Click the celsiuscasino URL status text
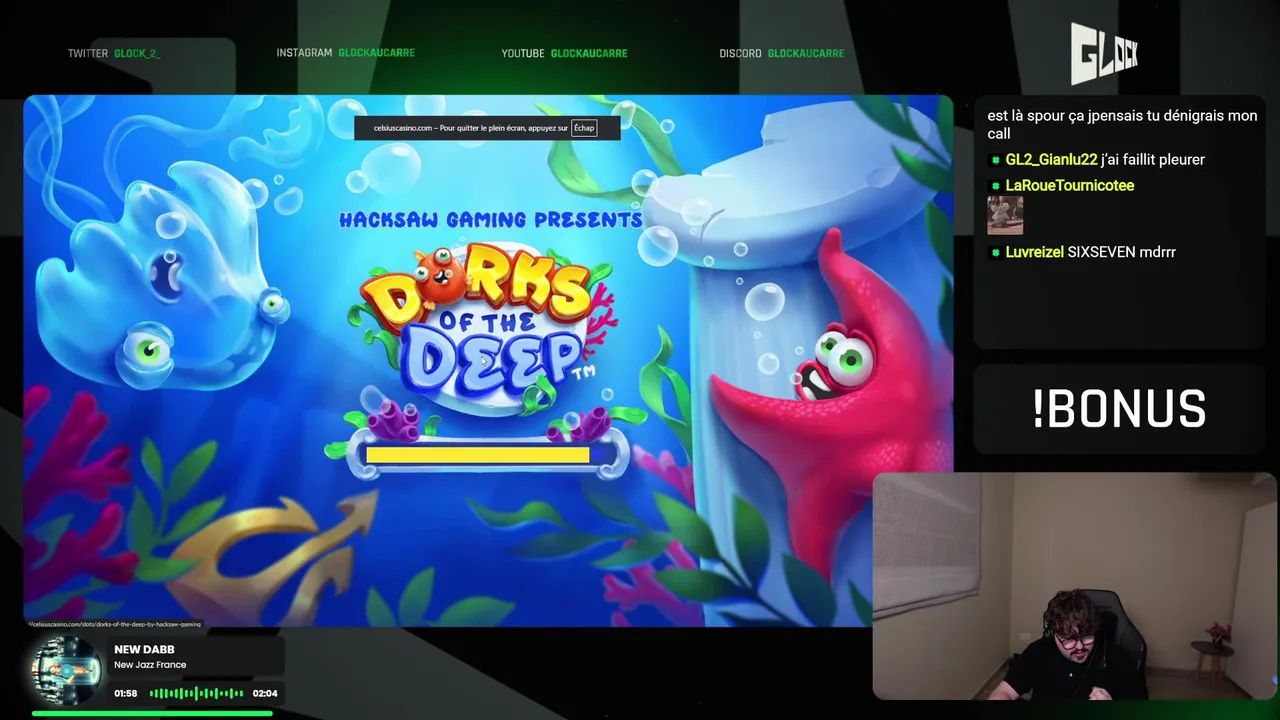The width and height of the screenshot is (1280, 720). click(x=115, y=624)
